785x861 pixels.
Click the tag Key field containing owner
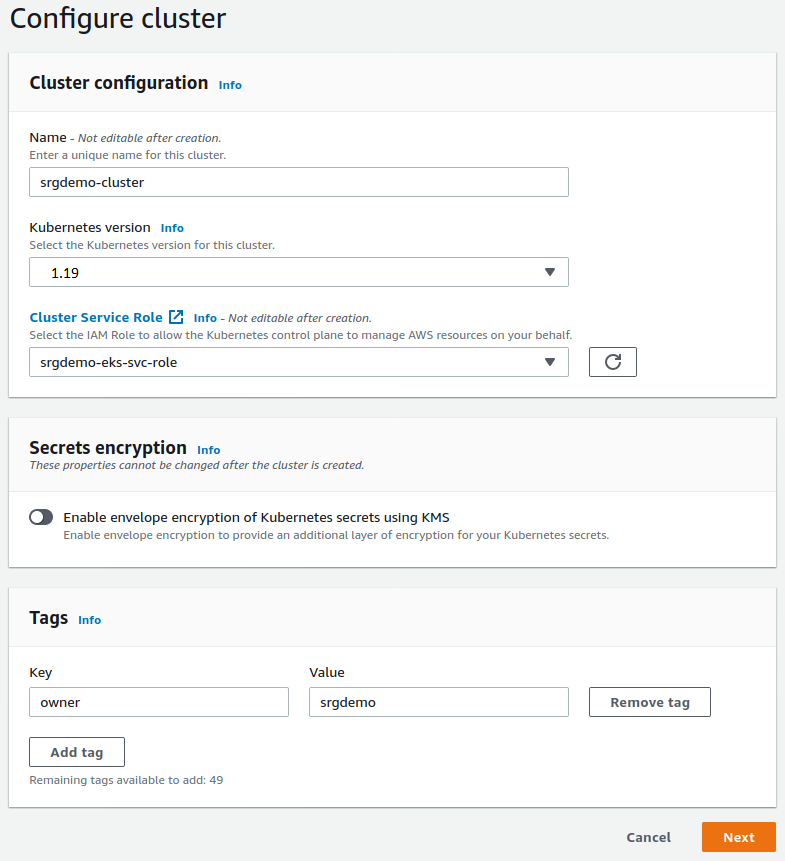pyautogui.click(x=159, y=702)
